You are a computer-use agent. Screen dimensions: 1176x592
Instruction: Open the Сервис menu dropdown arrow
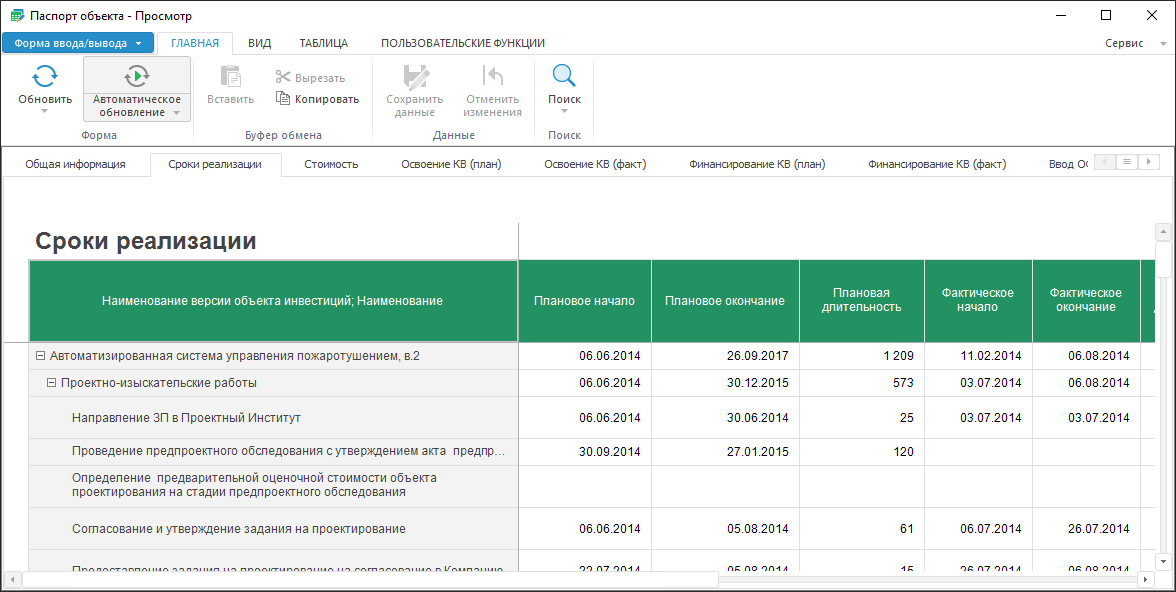(x=1163, y=44)
